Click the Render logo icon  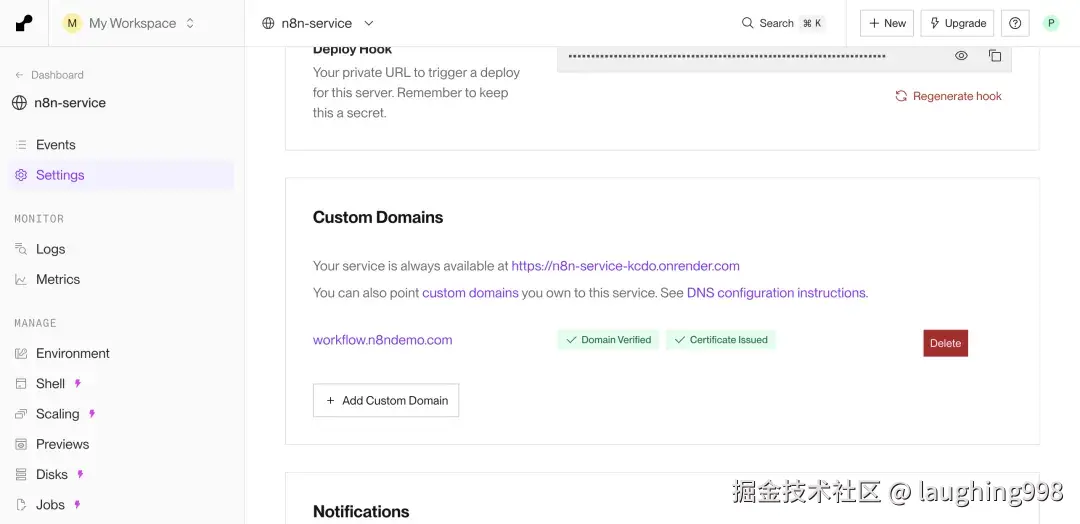pos(24,23)
